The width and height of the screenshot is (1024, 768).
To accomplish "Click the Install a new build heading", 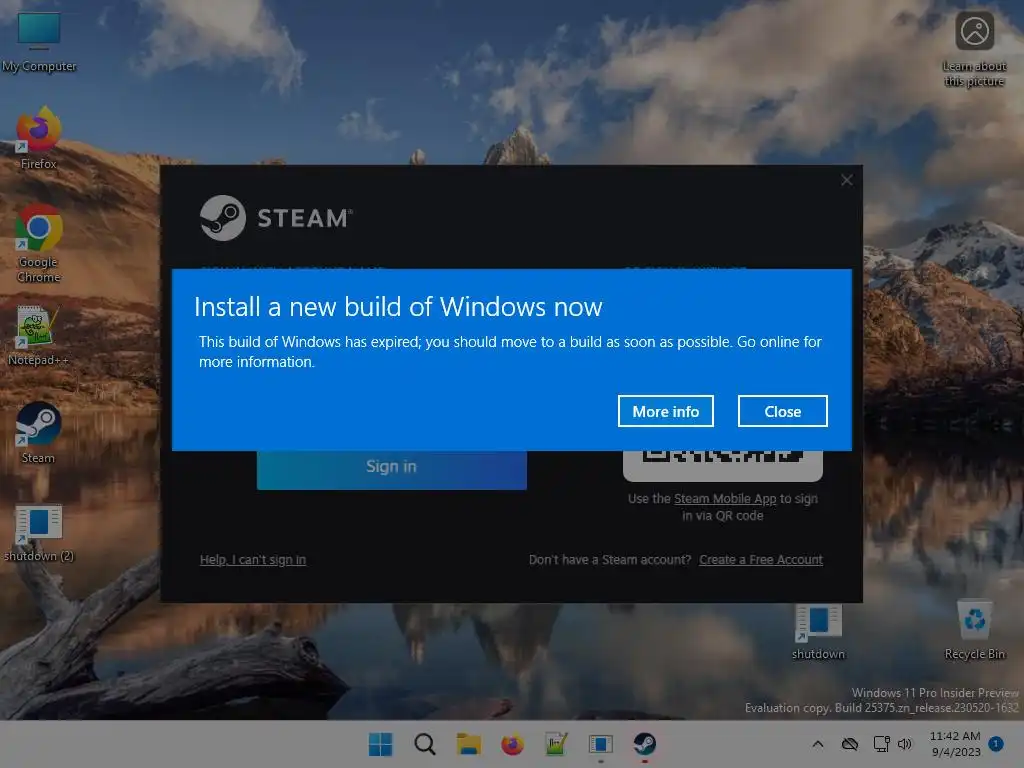I will click(398, 307).
